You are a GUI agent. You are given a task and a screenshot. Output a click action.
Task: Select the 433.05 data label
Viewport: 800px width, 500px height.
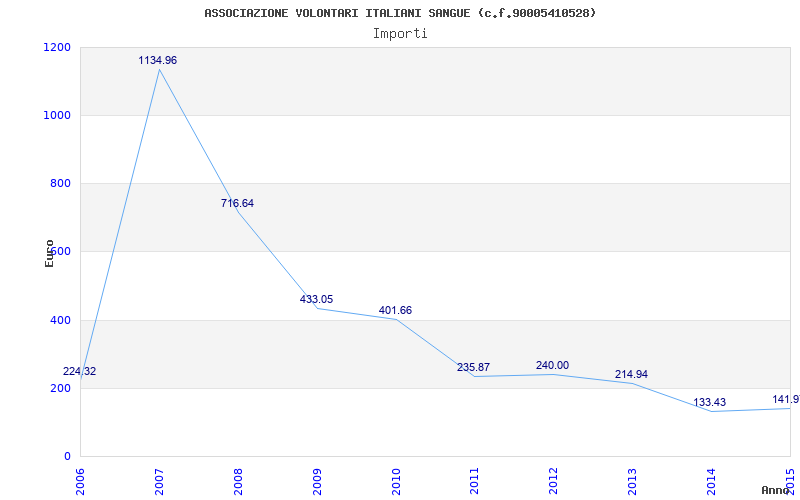(x=316, y=299)
